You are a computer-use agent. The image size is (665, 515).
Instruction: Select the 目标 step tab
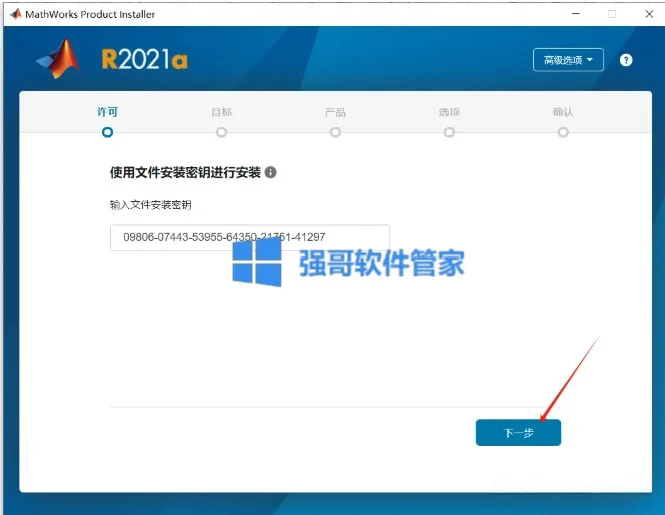221,112
